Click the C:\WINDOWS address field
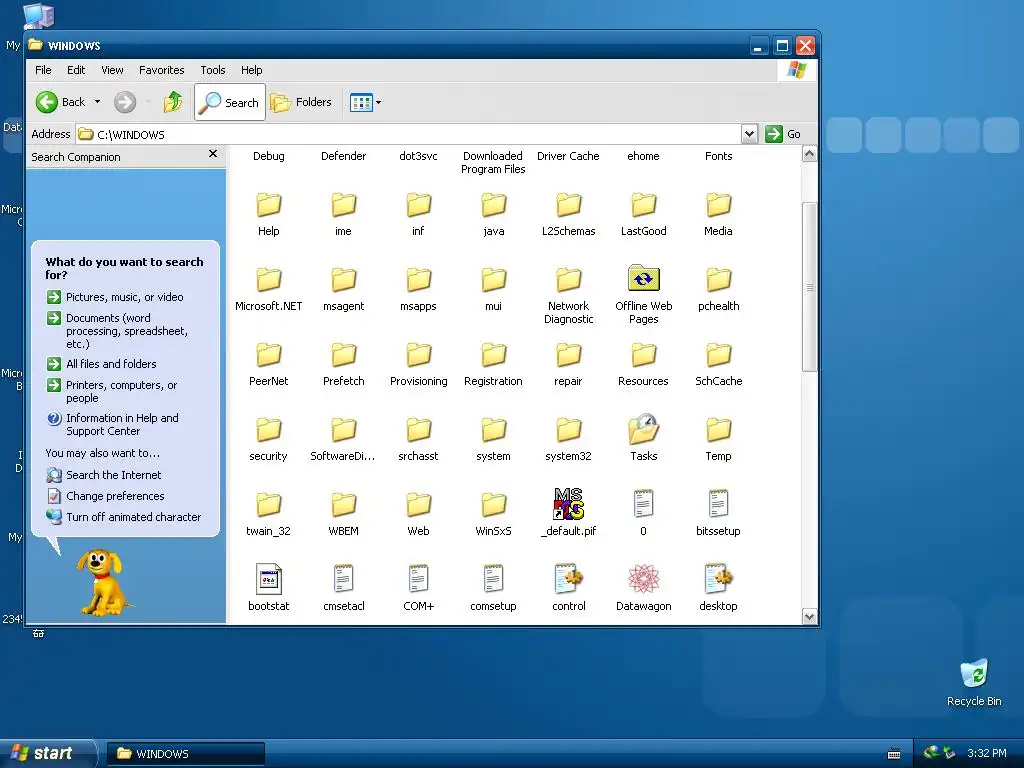This screenshot has height=768, width=1024. click(x=409, y=134)
